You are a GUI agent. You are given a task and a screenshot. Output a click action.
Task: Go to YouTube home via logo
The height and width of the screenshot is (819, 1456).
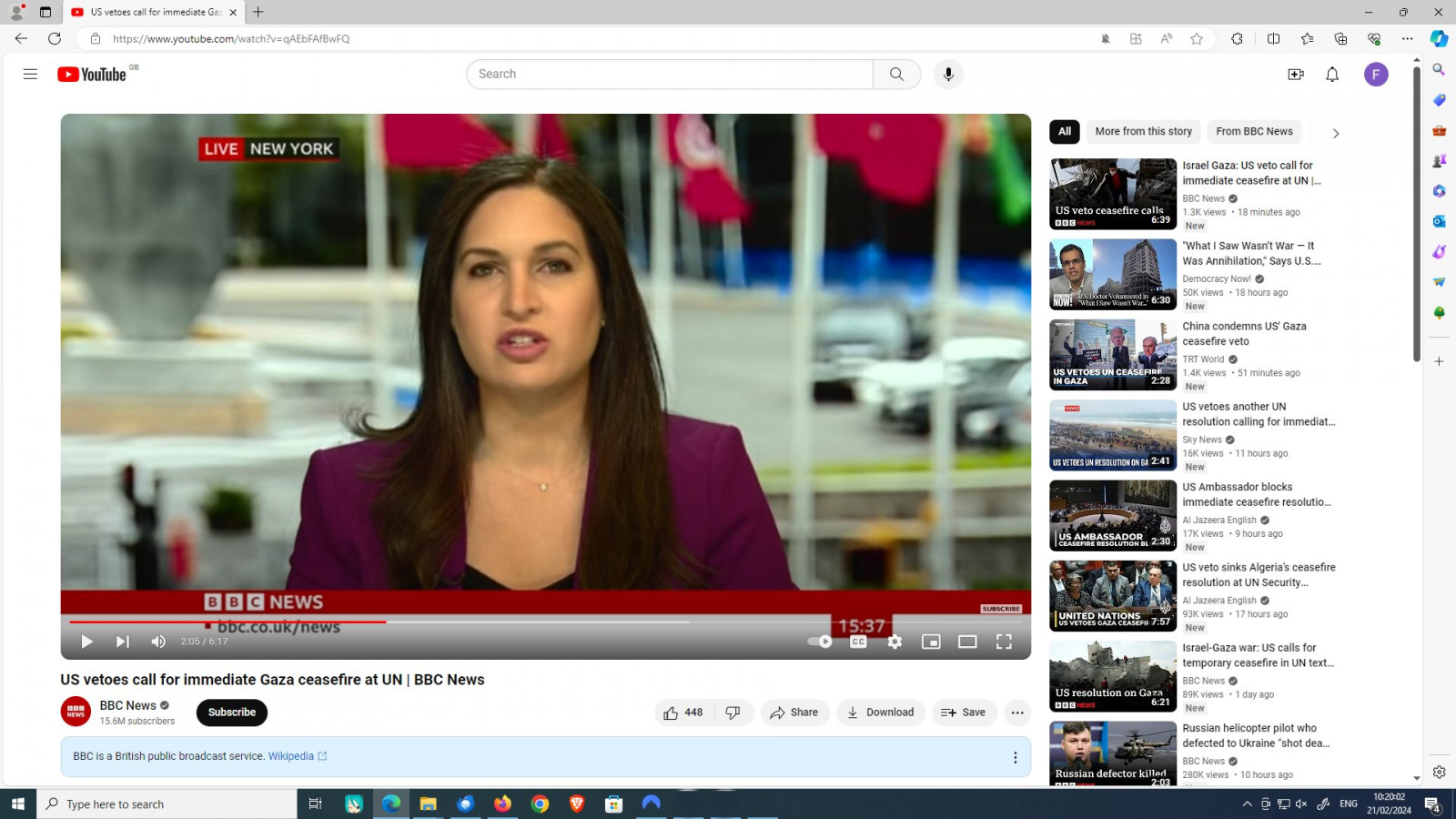tap(92, 75)
